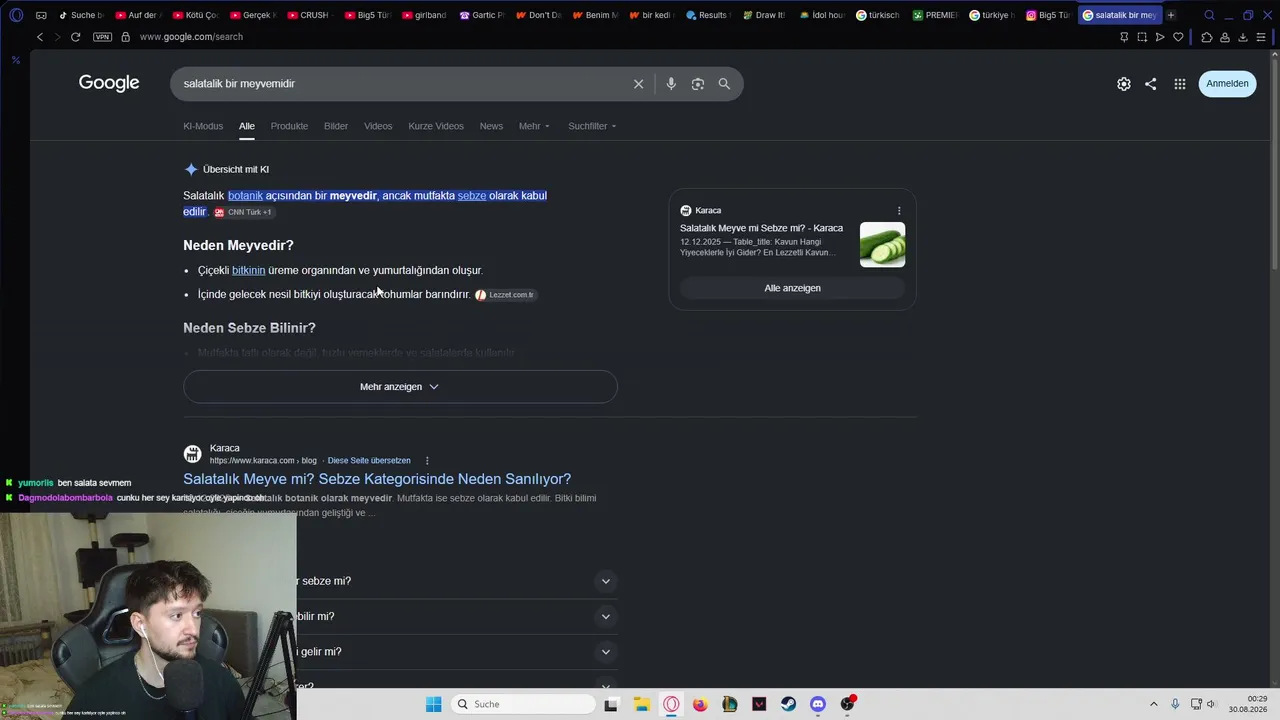Open Opera downloads from the toolbar

pos(1243,37)
